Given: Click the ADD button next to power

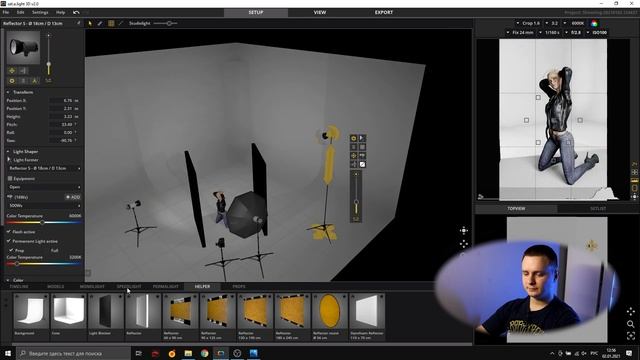Looking at the screenshot, I should (x=73, y=197).
